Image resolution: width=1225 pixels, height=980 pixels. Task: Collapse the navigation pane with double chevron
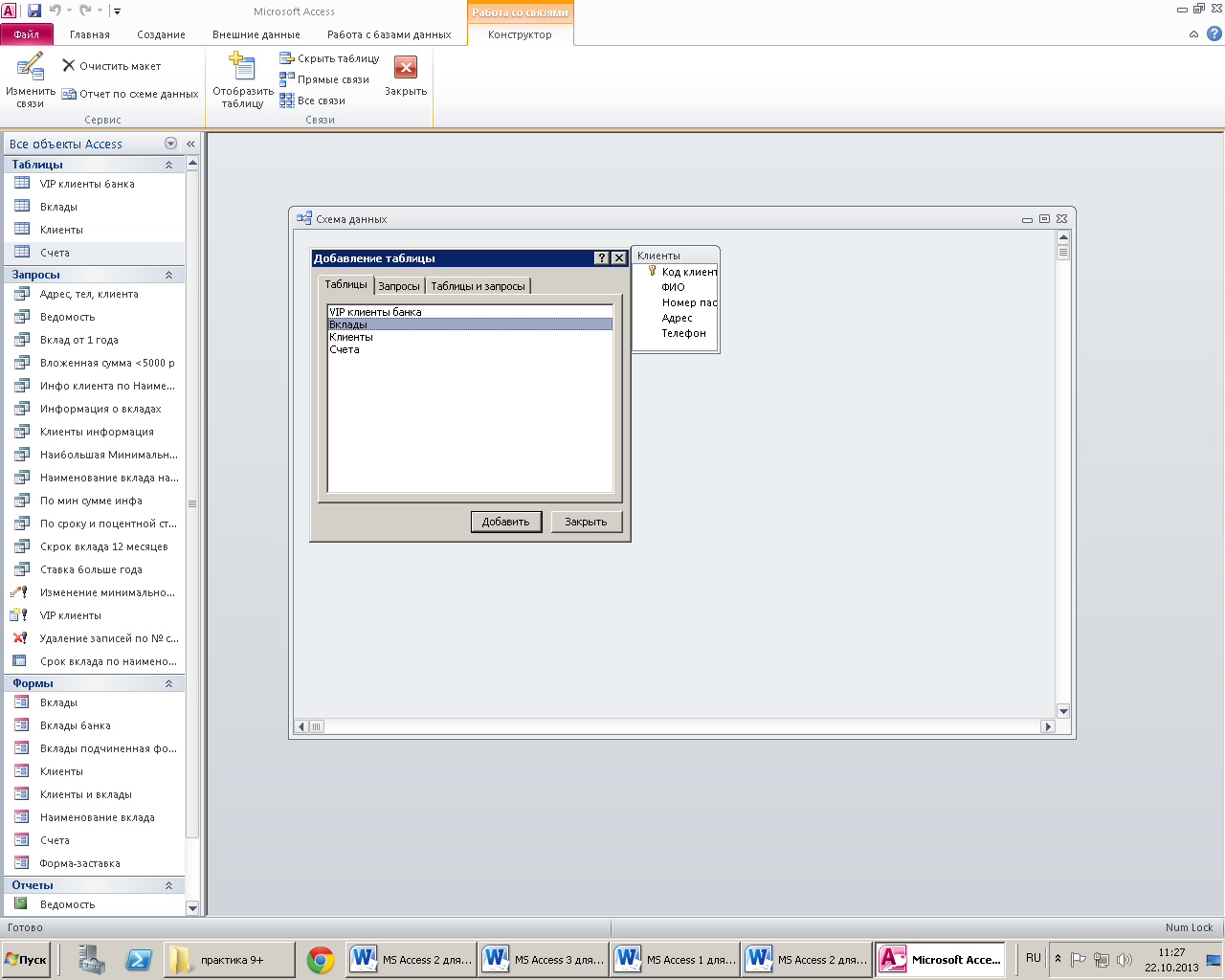click(x=190, y=144)
